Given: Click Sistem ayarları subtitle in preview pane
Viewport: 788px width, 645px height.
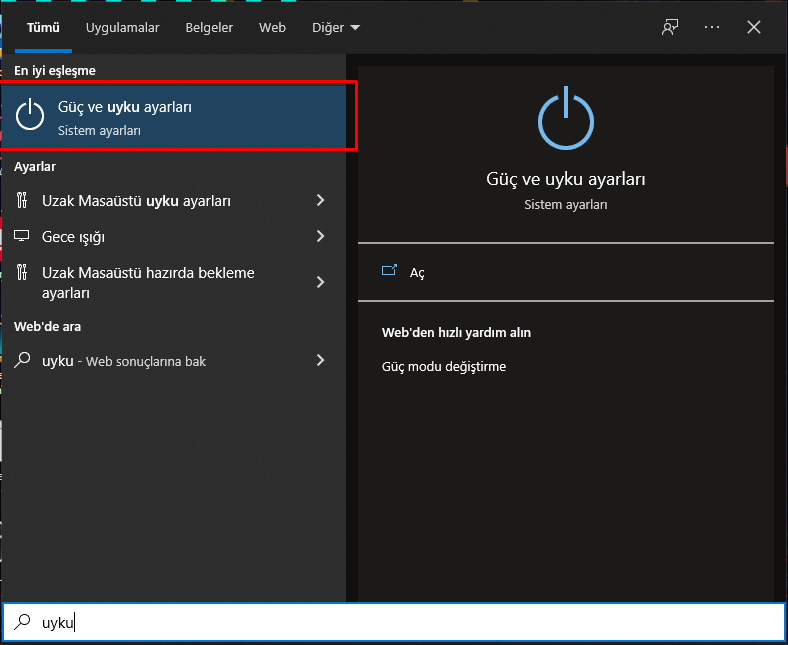Looking at the screenshot, I should click(x=566, y=205).
